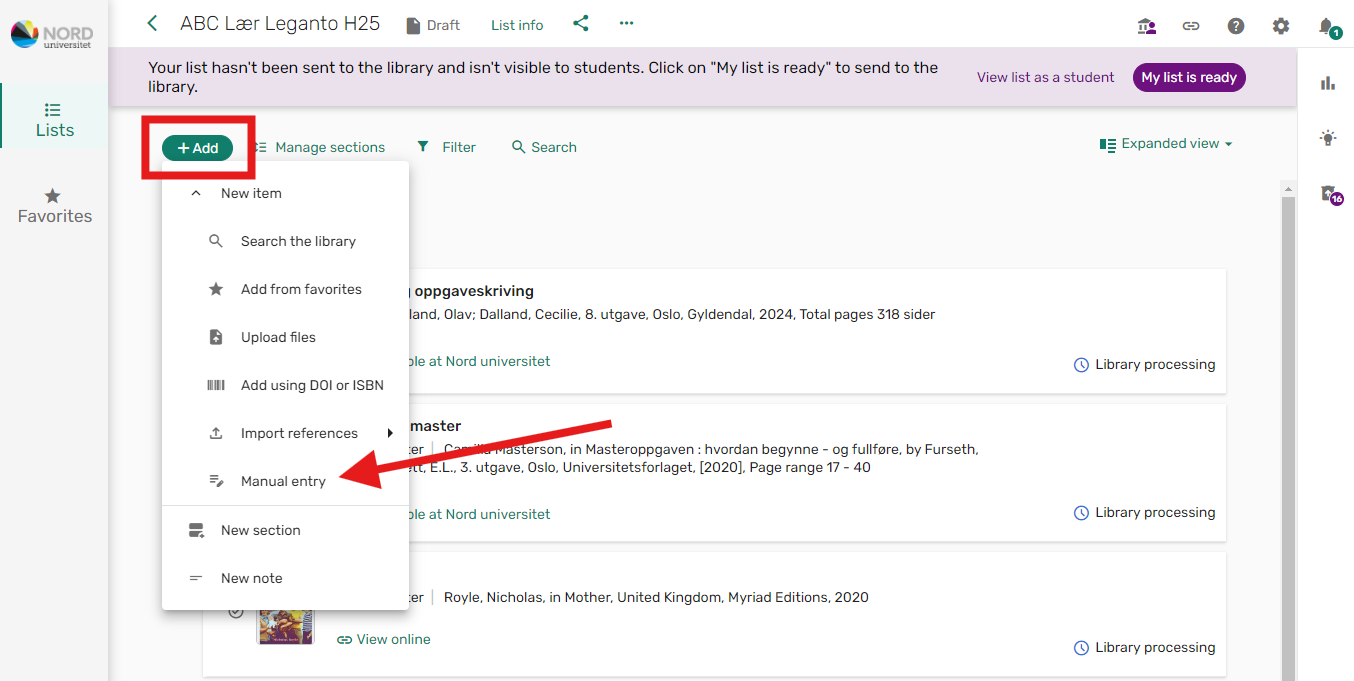Open the side panel icon with 16 badge

1330,194
